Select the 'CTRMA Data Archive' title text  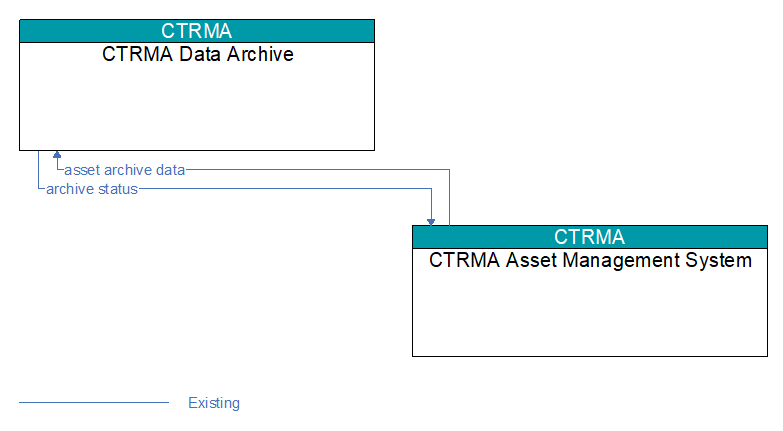pyautogui.click(x=198, y=54)
